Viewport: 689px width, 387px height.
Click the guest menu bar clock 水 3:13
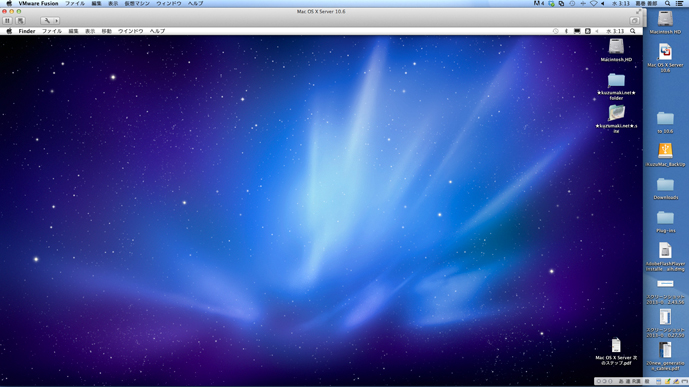(615, 31)
